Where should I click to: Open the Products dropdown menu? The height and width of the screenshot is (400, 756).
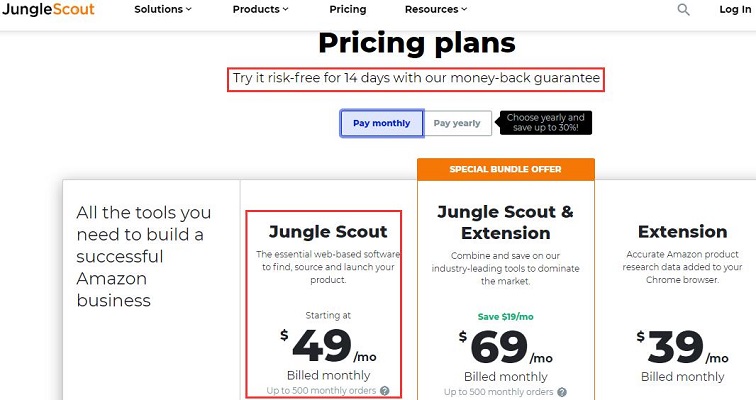[260, 10]
